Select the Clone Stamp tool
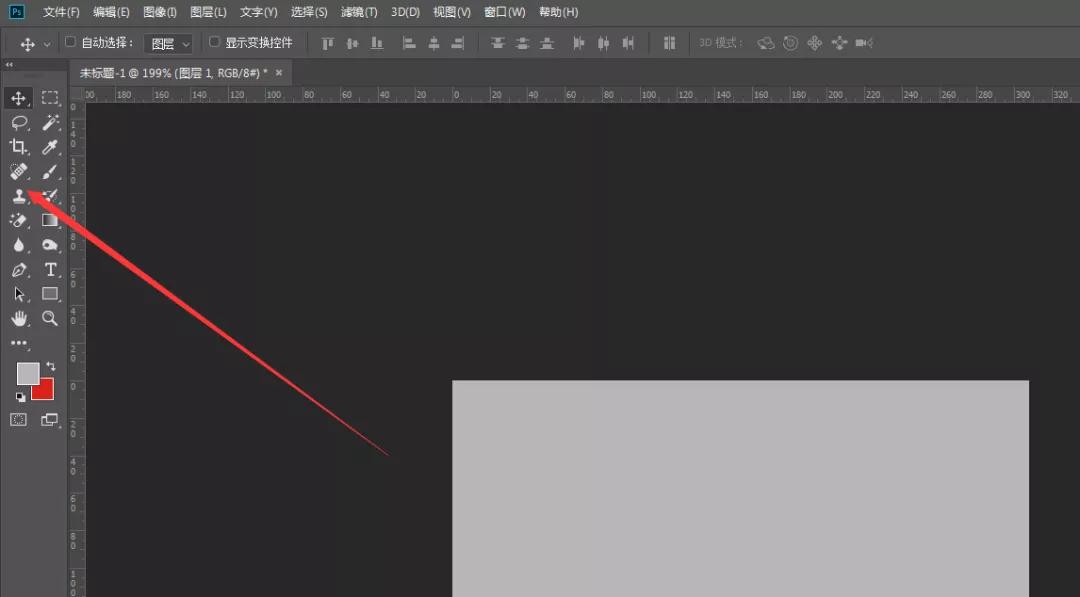1080x597 pixels. tap(19, 196)
